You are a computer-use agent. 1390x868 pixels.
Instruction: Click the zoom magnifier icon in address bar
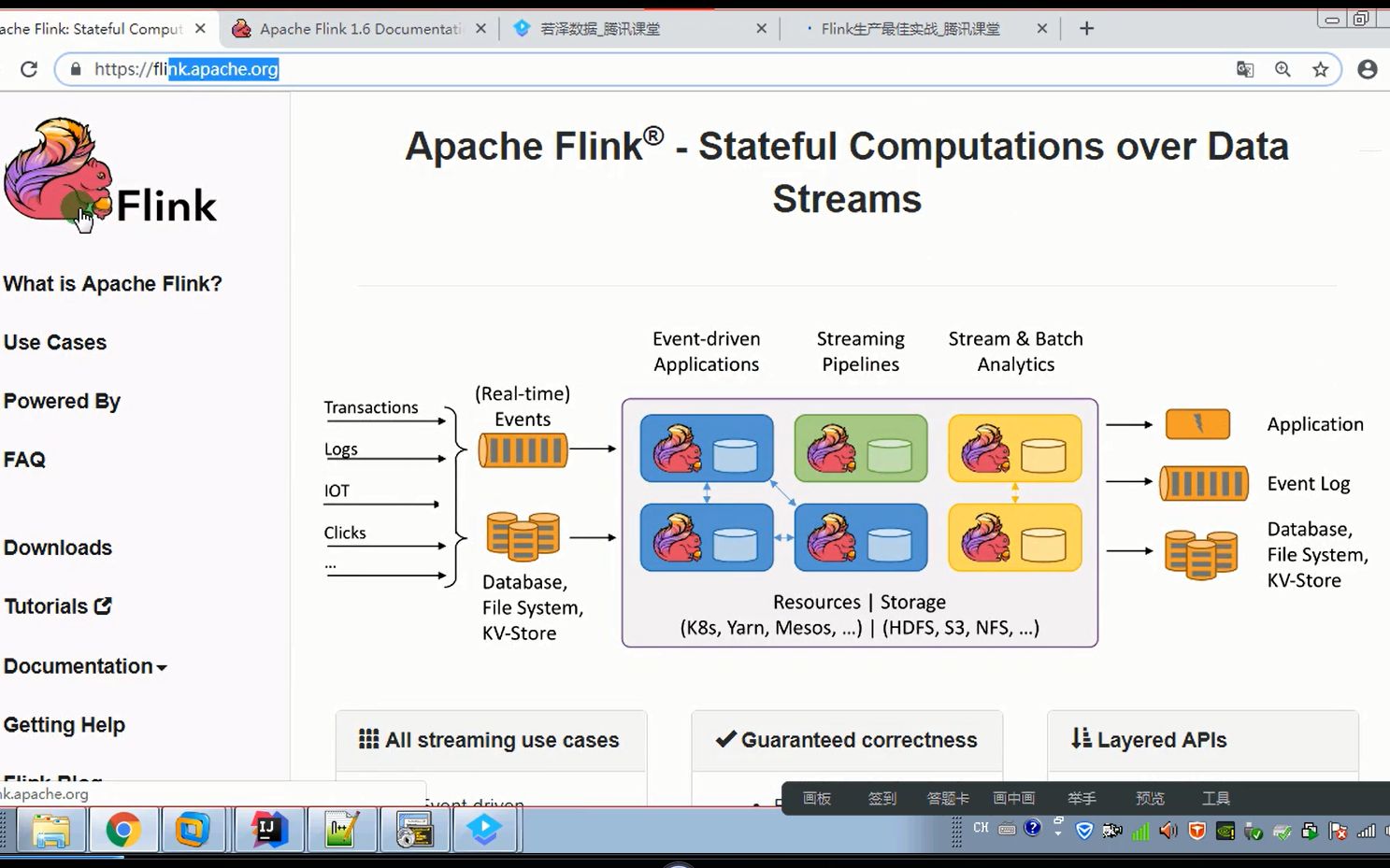point(1283,69)
